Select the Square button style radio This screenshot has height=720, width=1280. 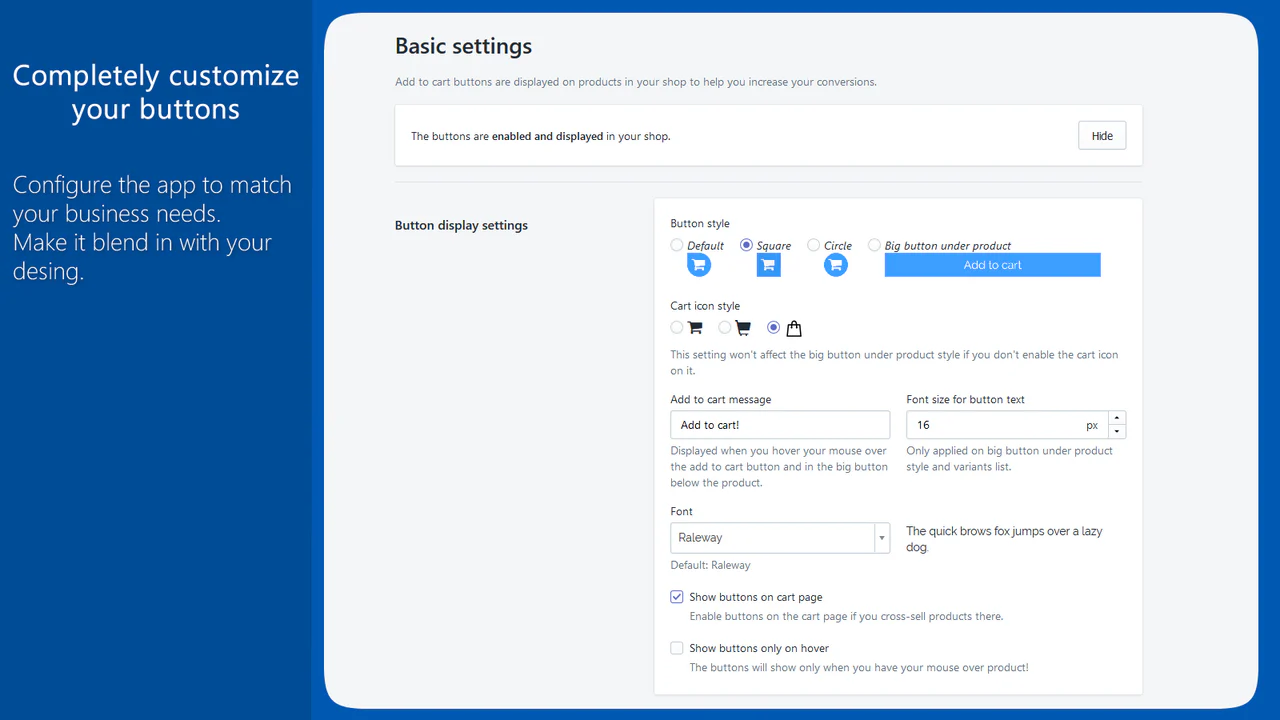(x=746, y=245)
